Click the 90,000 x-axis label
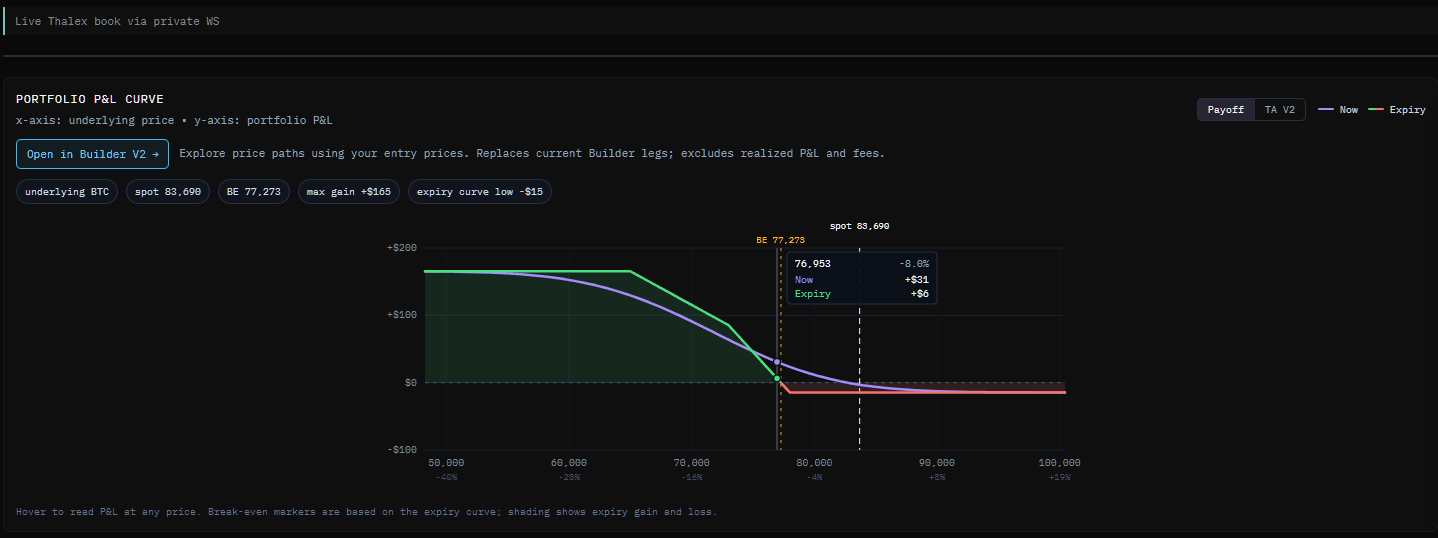Image resolution: width=1438 pixels, height=538 pixels. coord(937,463)
